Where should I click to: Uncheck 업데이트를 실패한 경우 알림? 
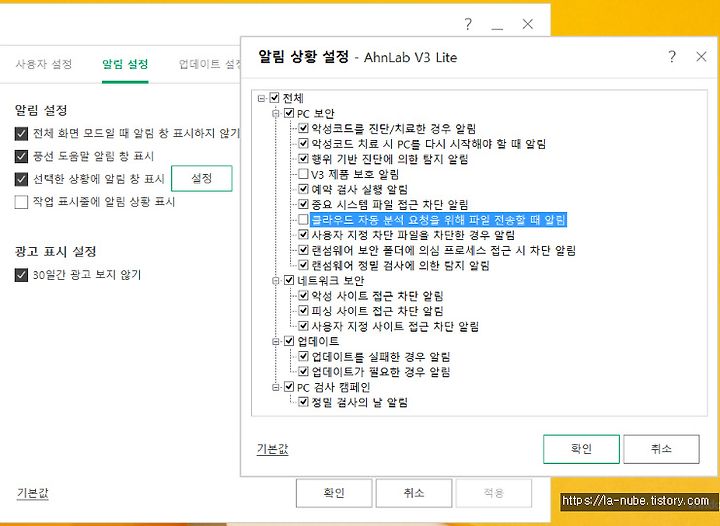click(303, 356)
